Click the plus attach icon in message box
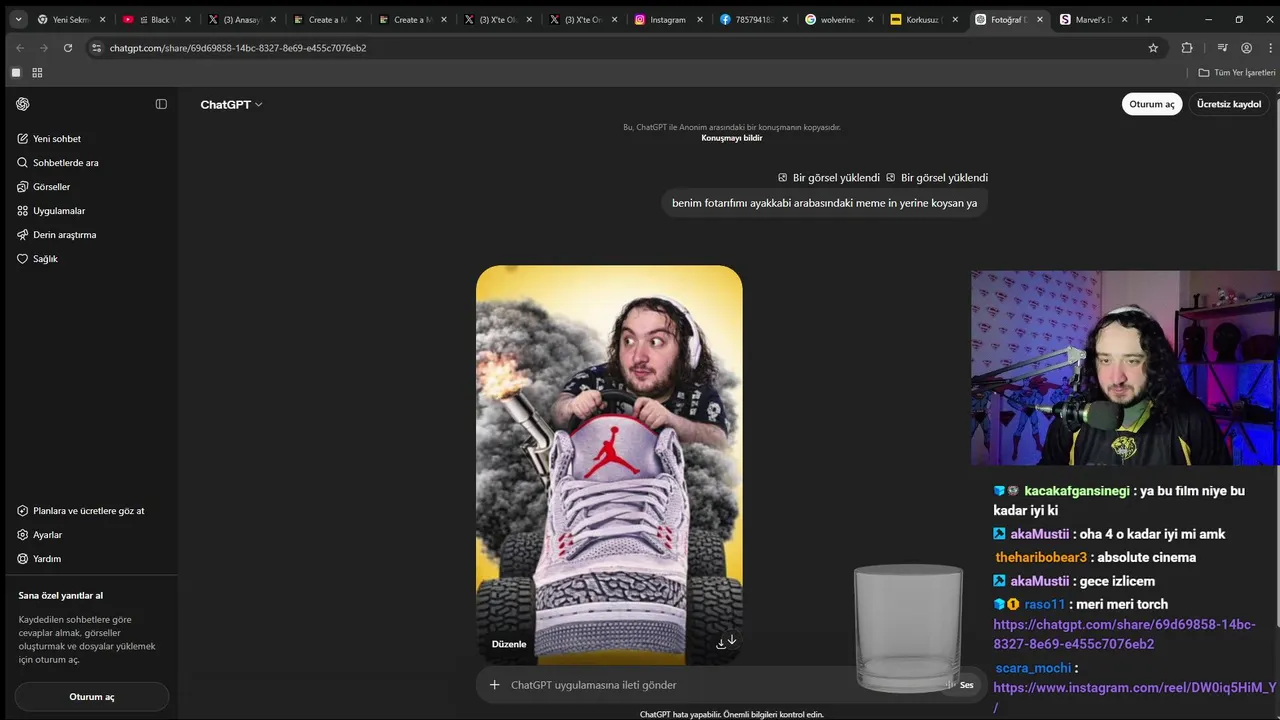This screenshot has height=720, width=1280. (494, 685)
